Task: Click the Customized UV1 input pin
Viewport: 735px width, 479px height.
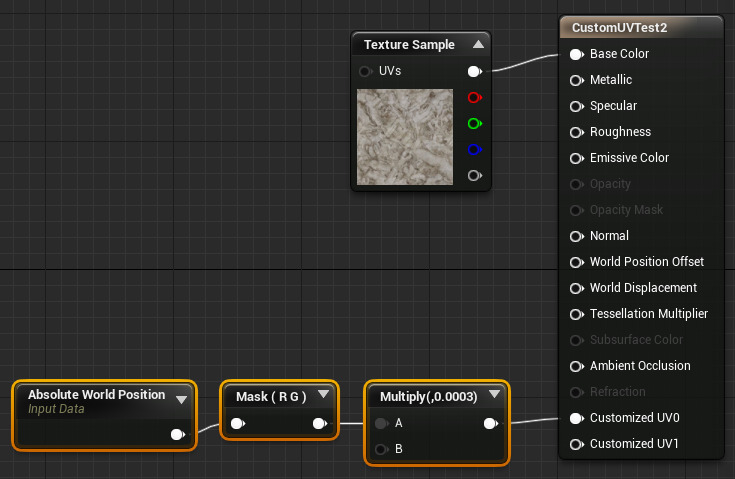Action: tap(576, 444)
